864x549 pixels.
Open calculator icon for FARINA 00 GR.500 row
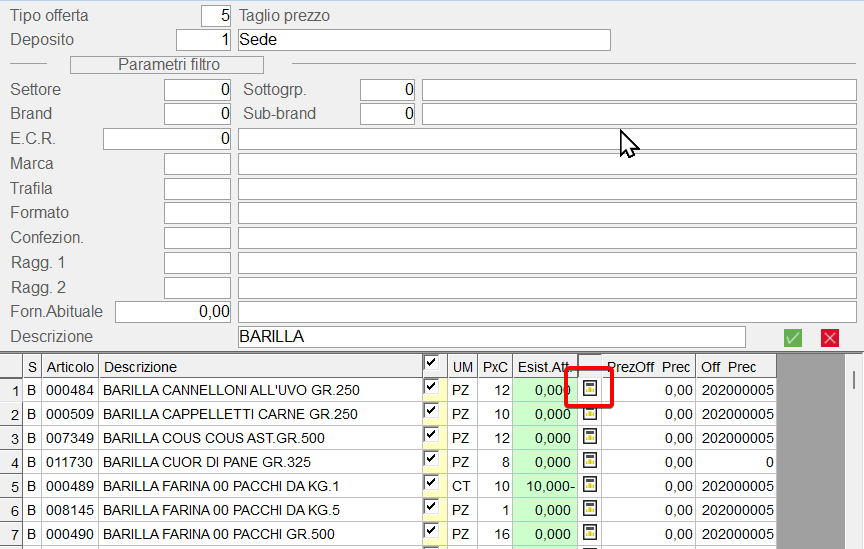click(x=590, y=532)
